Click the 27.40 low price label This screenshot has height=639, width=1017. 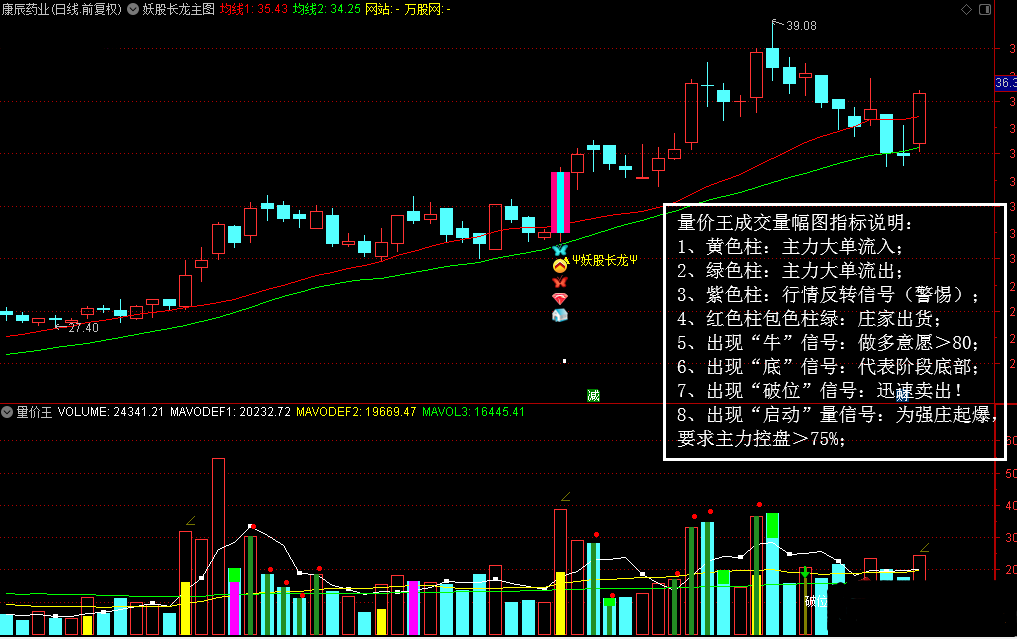click(x=83, y=328)
